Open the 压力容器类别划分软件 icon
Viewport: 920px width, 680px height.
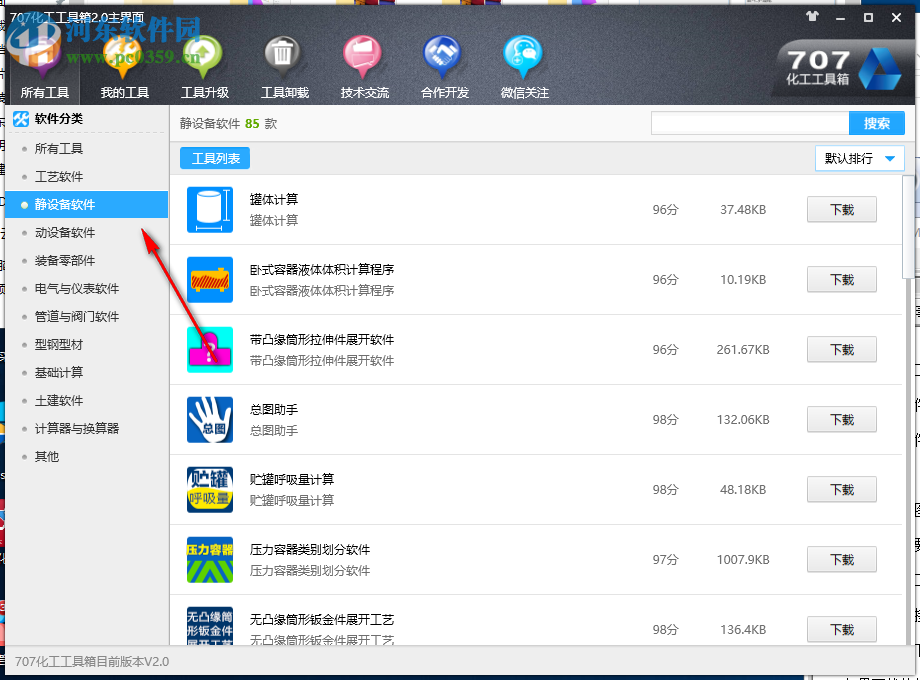coord(209,559)
